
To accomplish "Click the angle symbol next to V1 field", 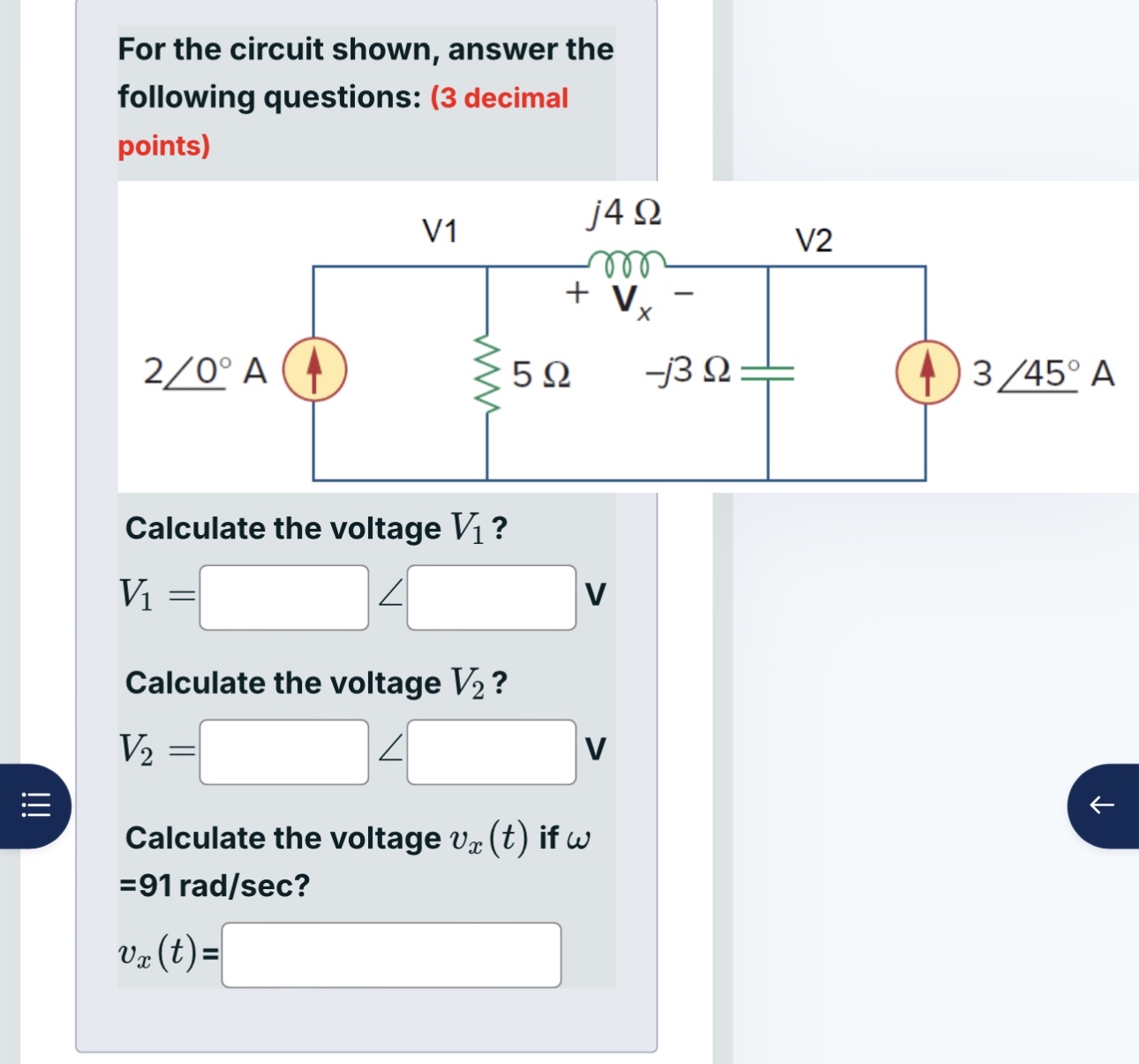I will 388,597.
